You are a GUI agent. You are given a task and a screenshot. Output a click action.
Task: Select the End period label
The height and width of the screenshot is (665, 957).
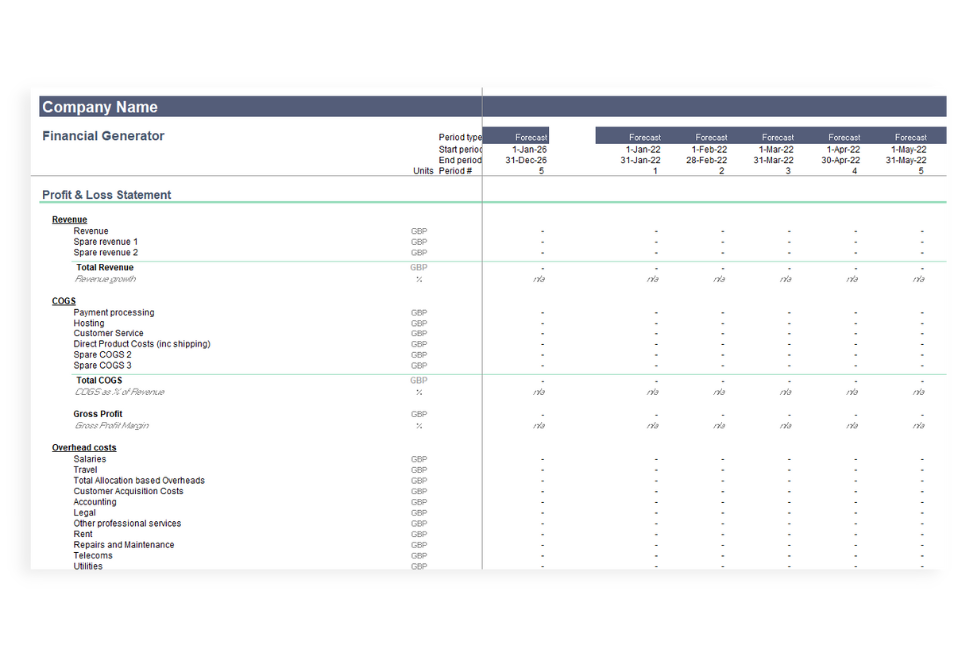(x=460, y=160)
